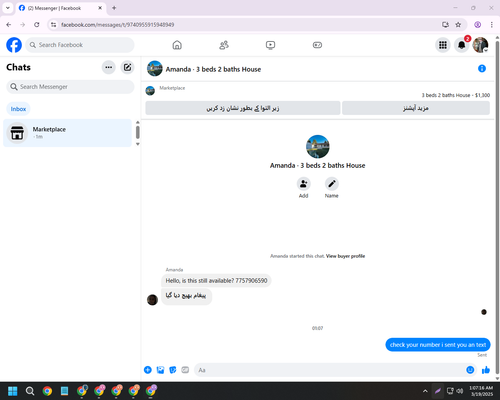The image size is (500, 400).
Task: Open conversation information icon
Action: (x=482, y=68)
